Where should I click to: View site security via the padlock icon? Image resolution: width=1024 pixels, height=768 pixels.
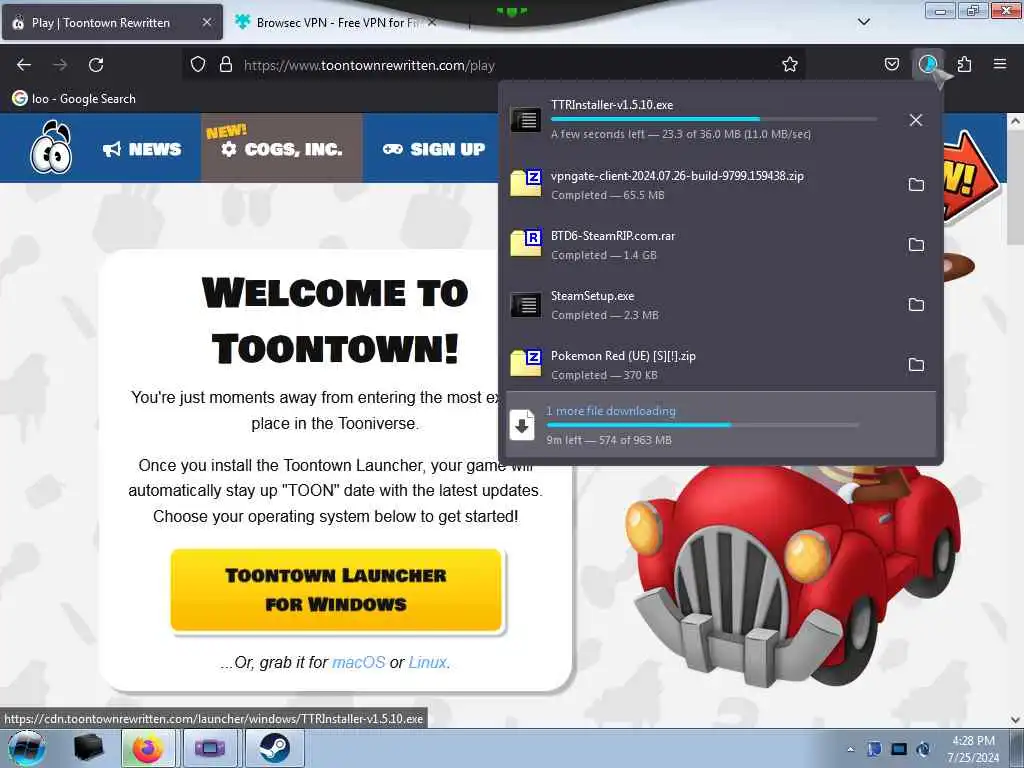226,65
